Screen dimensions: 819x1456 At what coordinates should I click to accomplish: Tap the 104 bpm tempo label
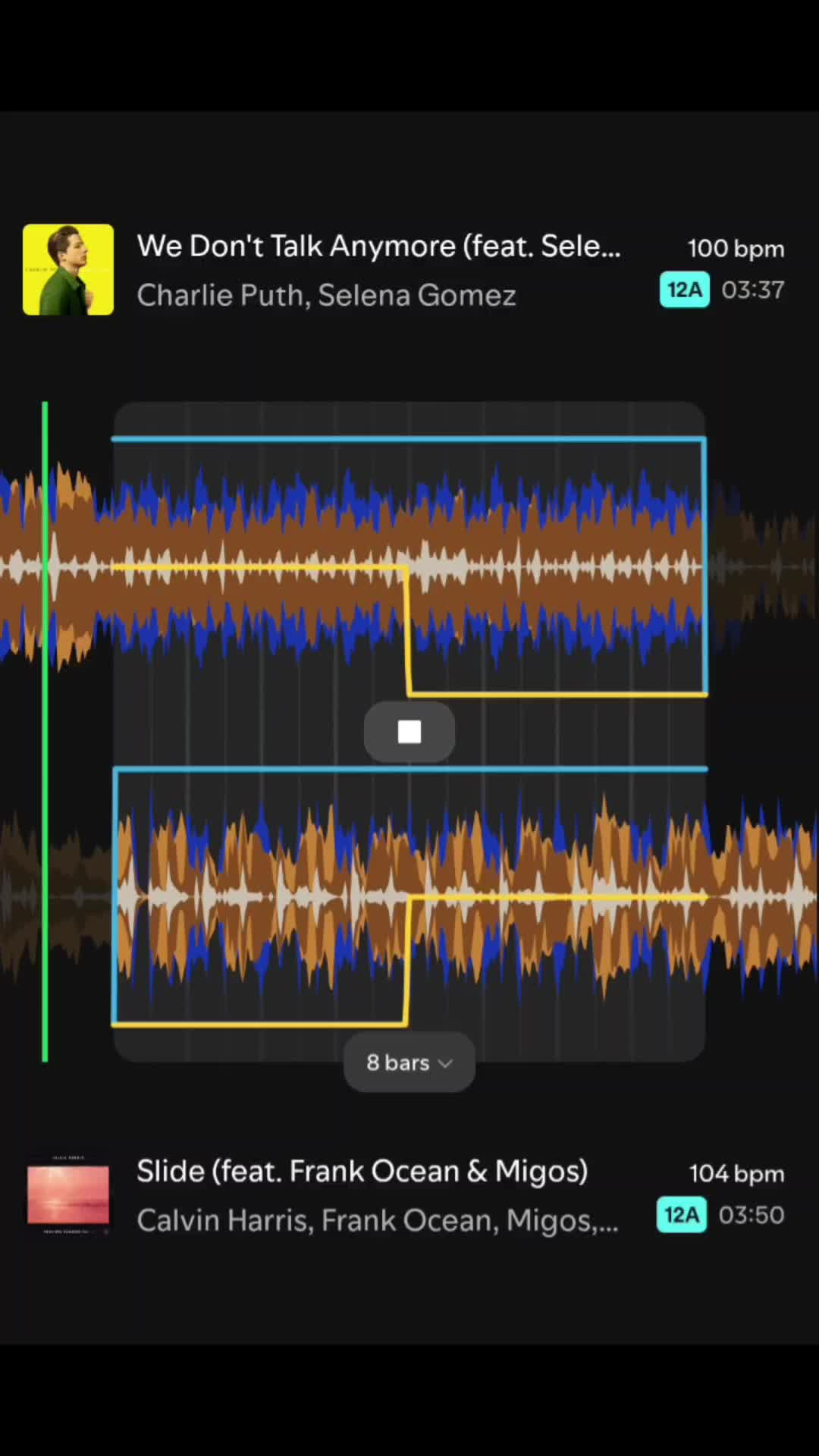736,1173
